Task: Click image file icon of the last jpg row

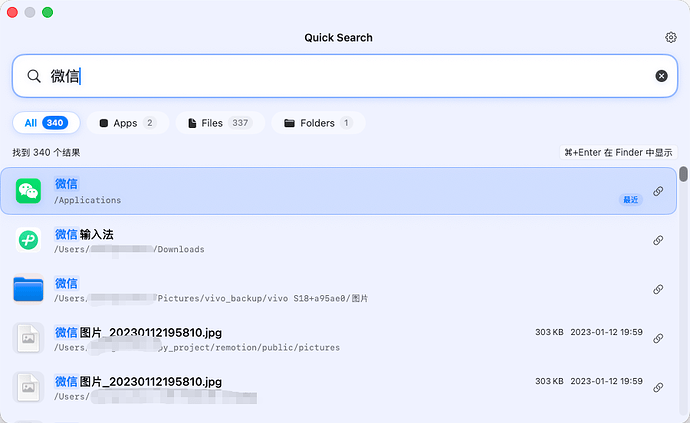Action: pos(29,387)
